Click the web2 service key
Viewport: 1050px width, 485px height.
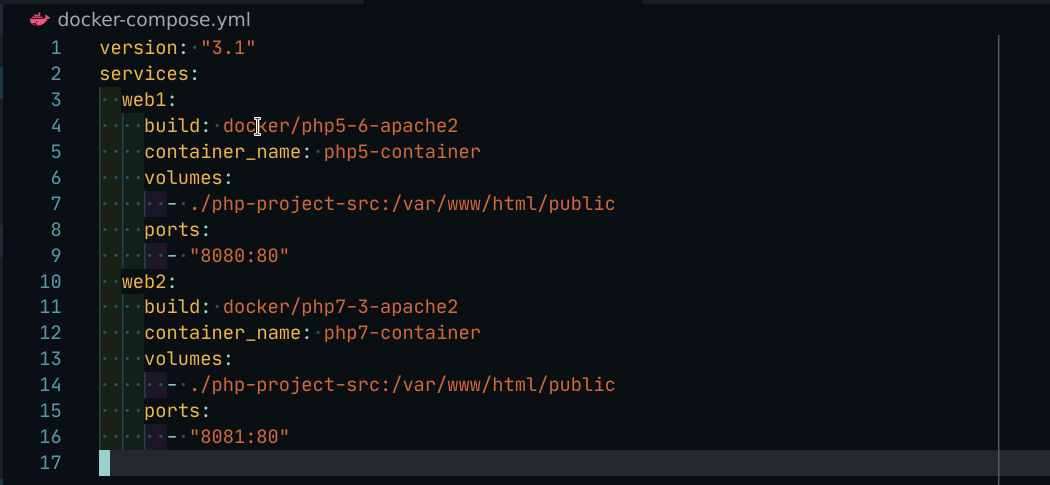[x=146, y=281]
